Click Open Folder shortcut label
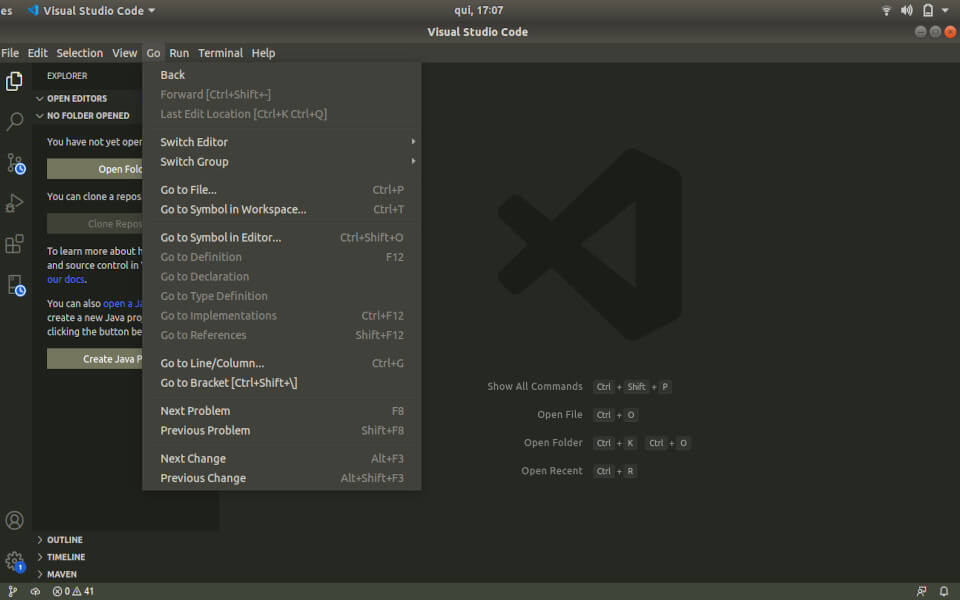 point(553,443)
